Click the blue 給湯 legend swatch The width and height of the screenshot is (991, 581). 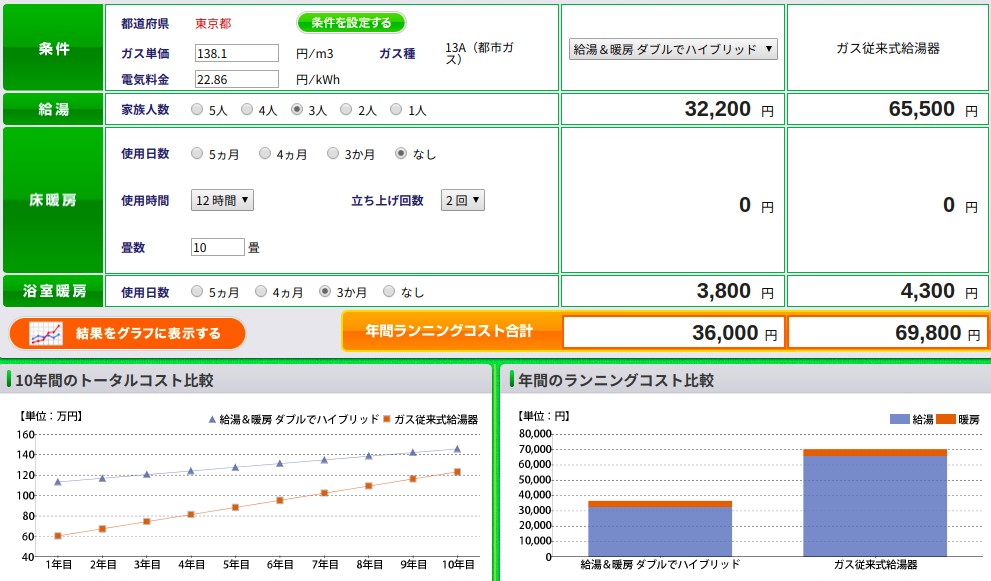pos(899,419)
